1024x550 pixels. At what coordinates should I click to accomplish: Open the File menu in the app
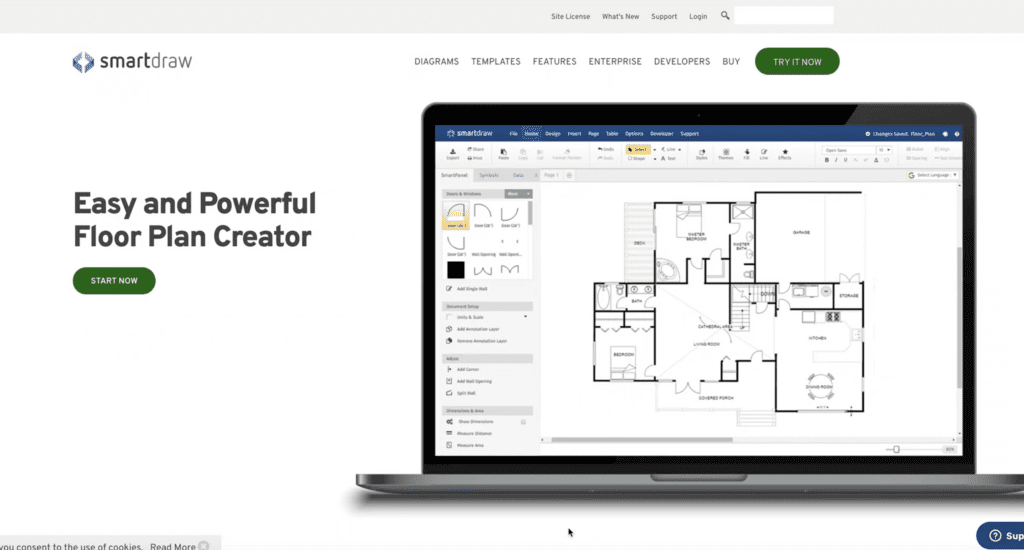(513, 133)
